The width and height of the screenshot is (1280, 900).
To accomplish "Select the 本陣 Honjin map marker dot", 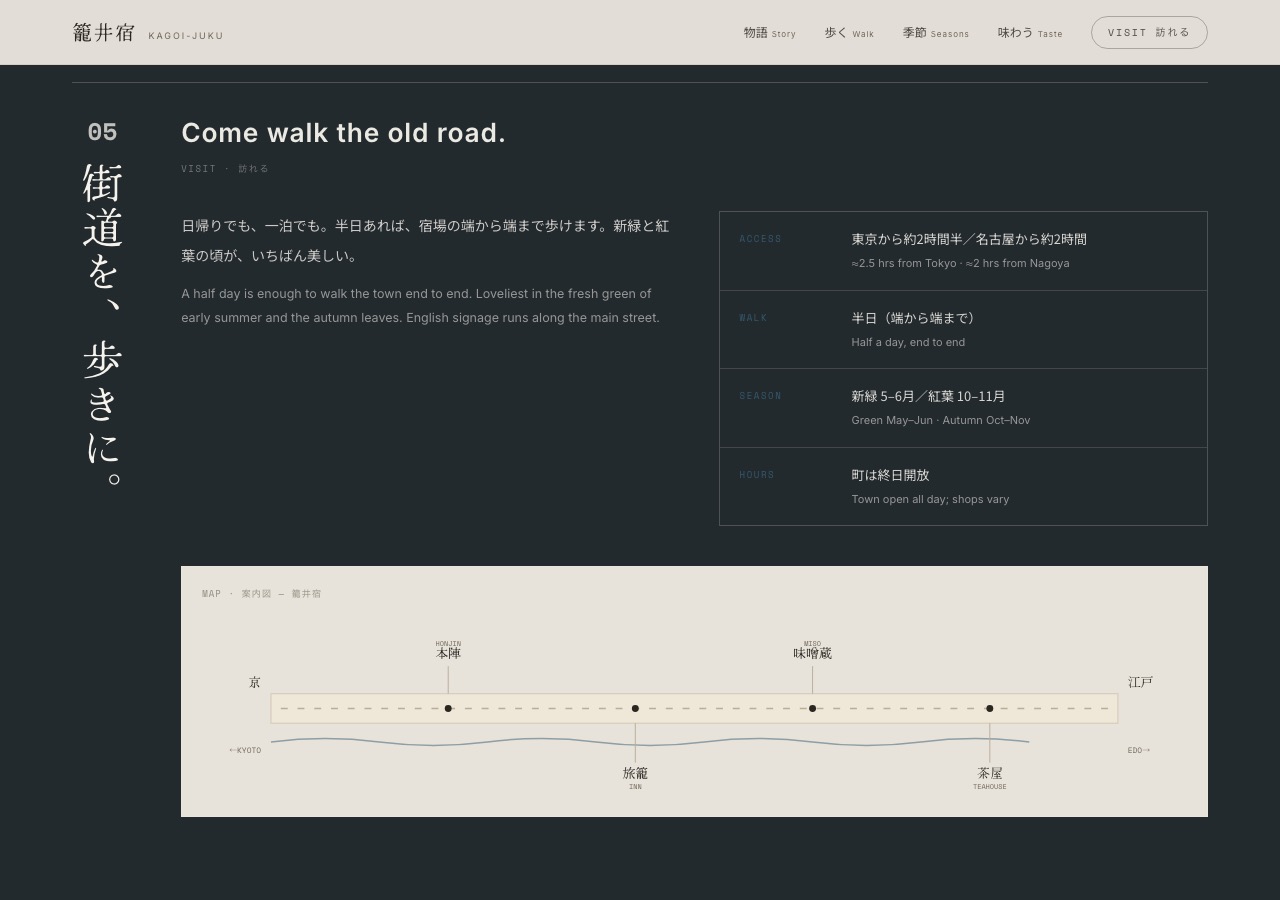I will click(x=448, y=708).
